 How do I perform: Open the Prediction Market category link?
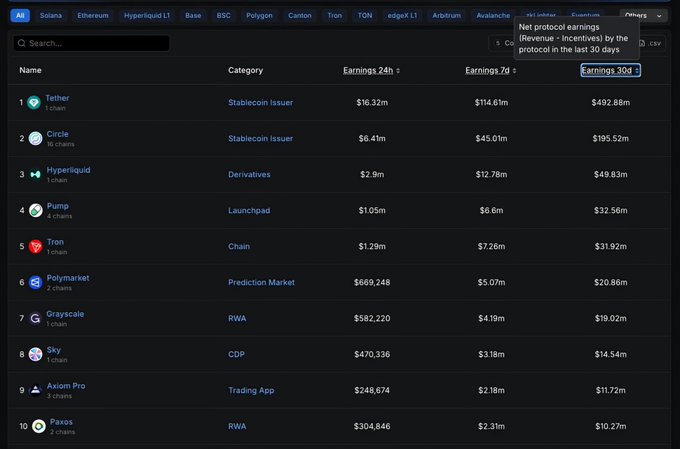(x=262, y=283)
